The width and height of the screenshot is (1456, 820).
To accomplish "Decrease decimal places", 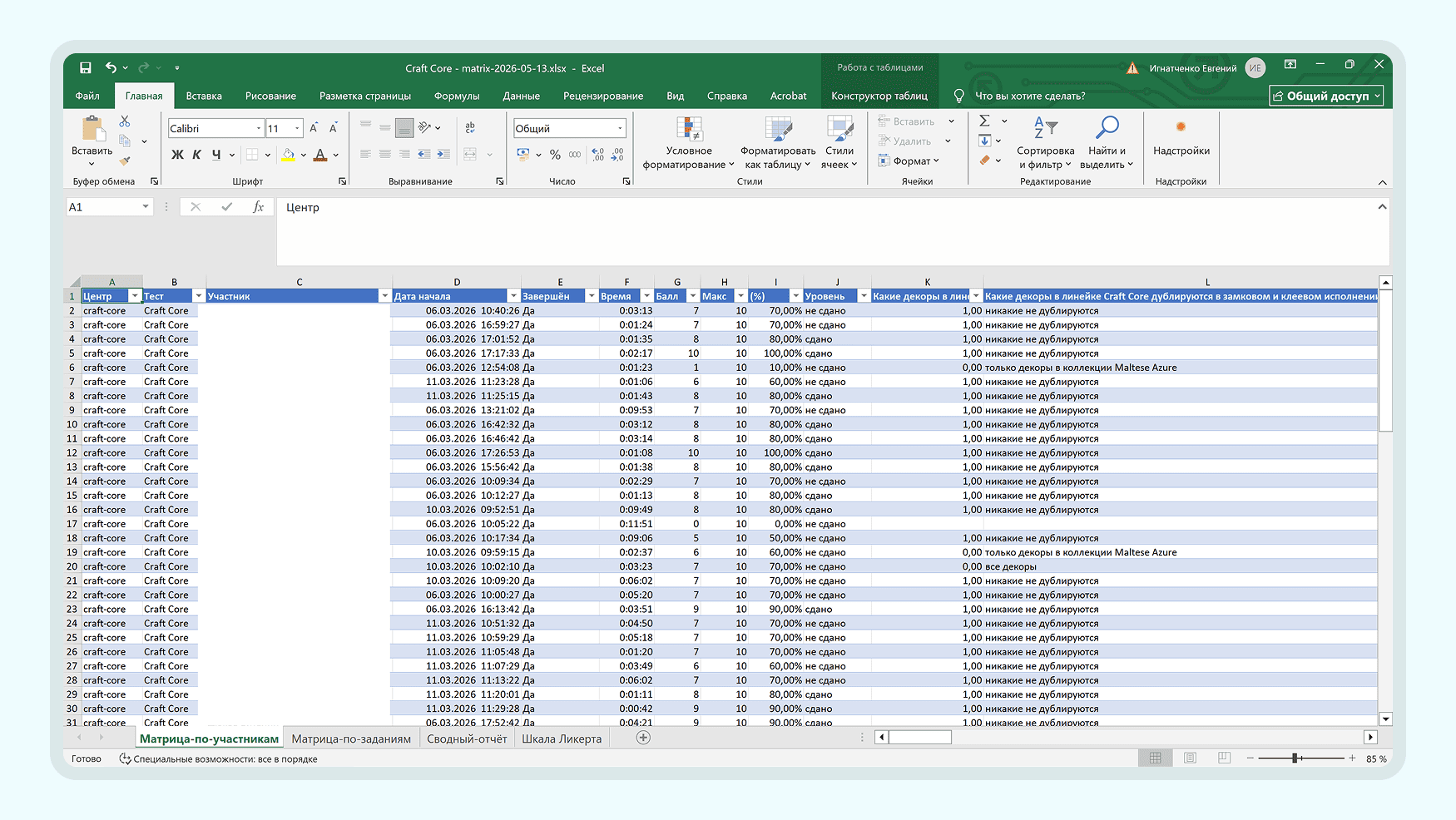I will 617,155.
